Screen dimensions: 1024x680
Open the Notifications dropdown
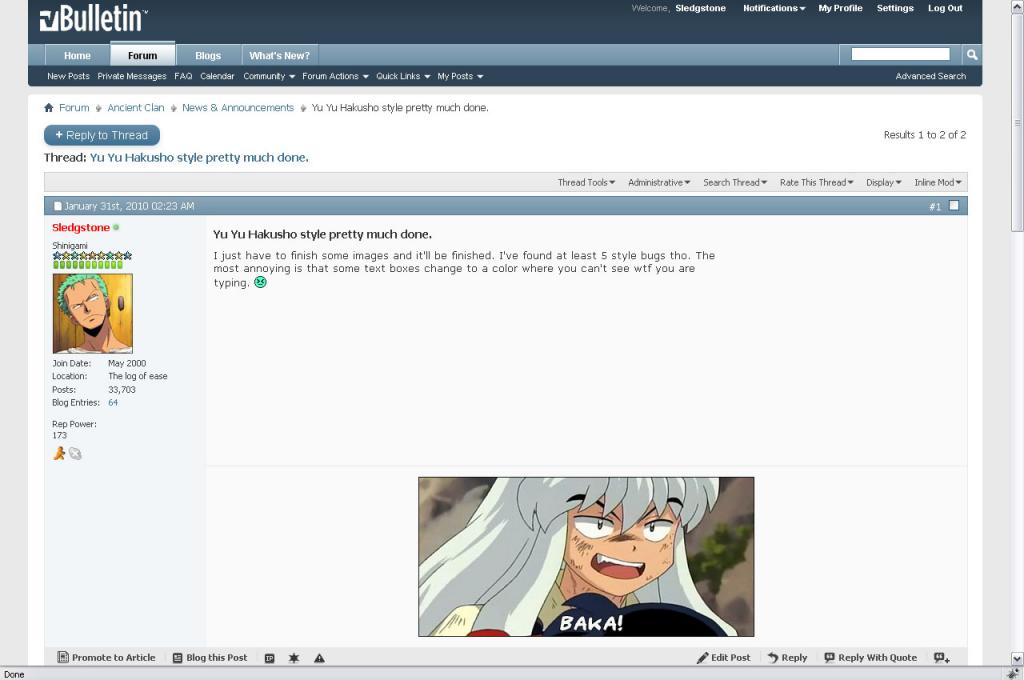click(x=774, y=8)
